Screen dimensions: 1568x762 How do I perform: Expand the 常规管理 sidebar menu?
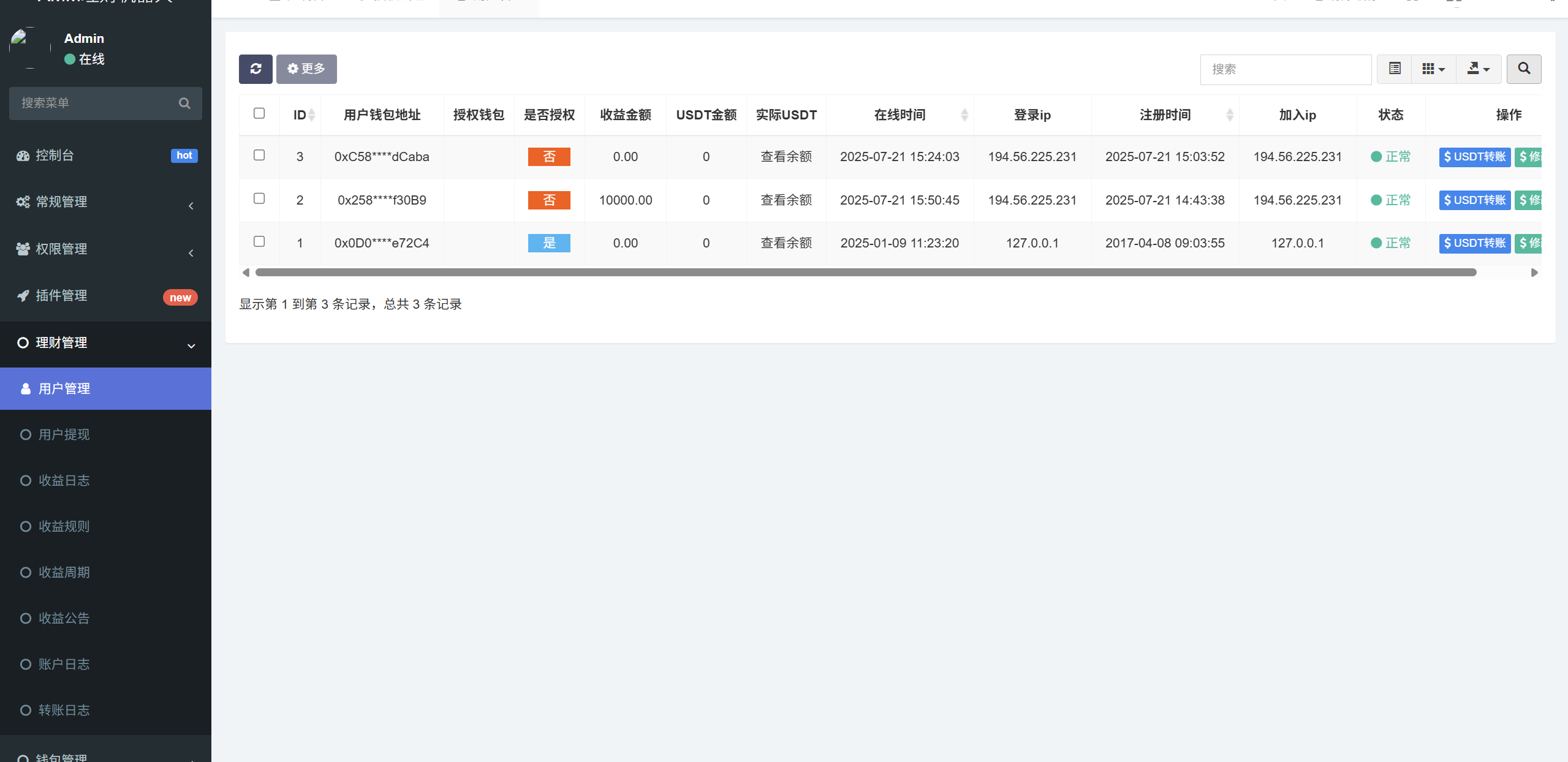(x=61, y=202)
